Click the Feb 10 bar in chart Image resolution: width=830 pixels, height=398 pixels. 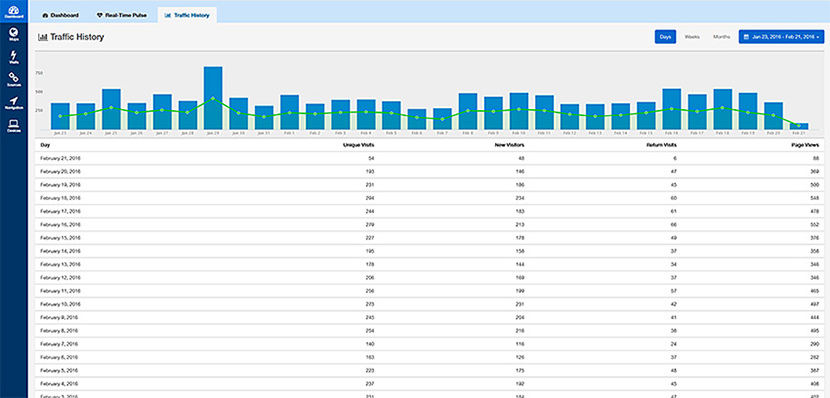tap(519, 111)
